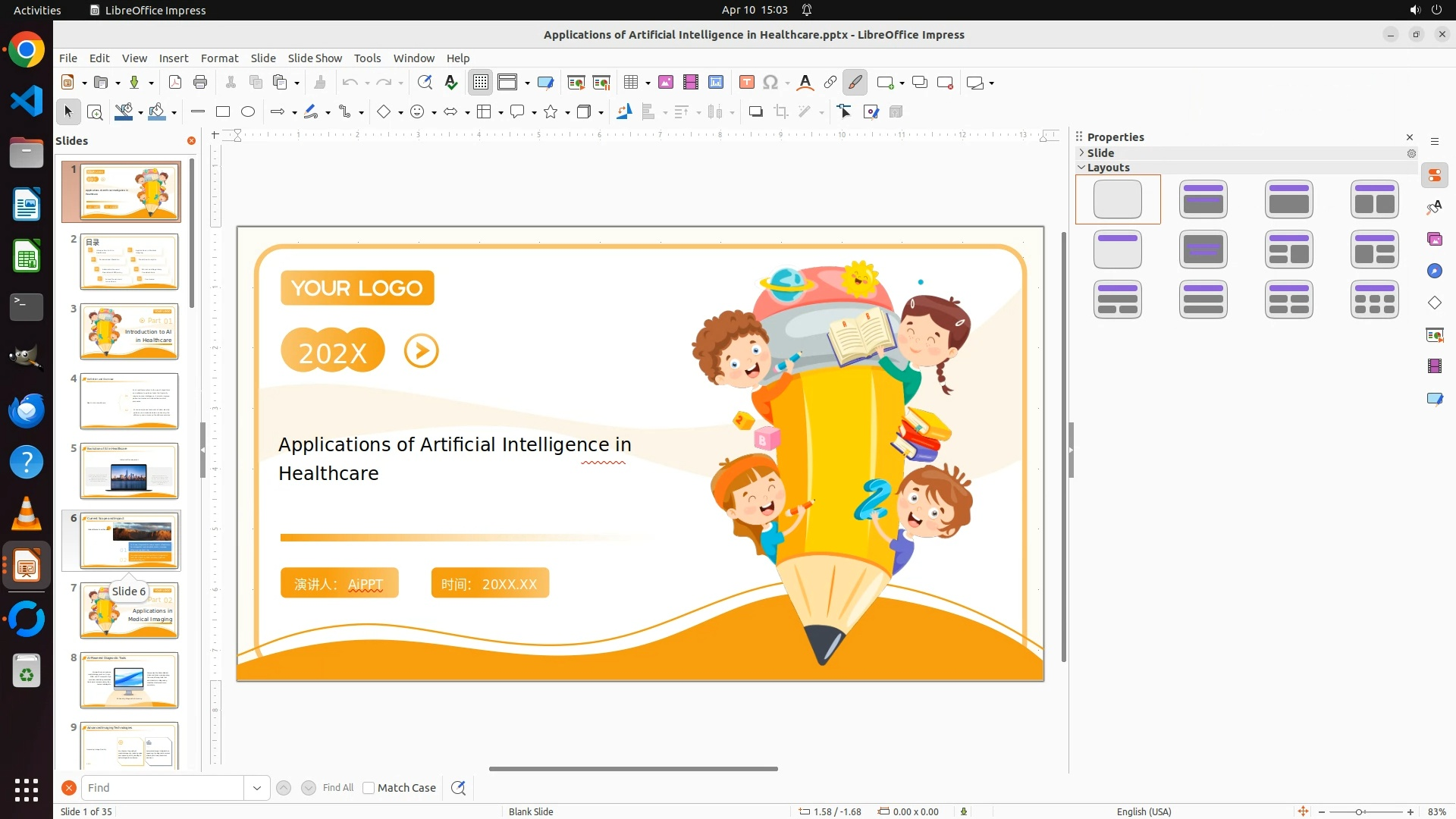The width and height of the screenshot is (1456, 819).
Task: Click the Find All button
Action: [338, 788]
